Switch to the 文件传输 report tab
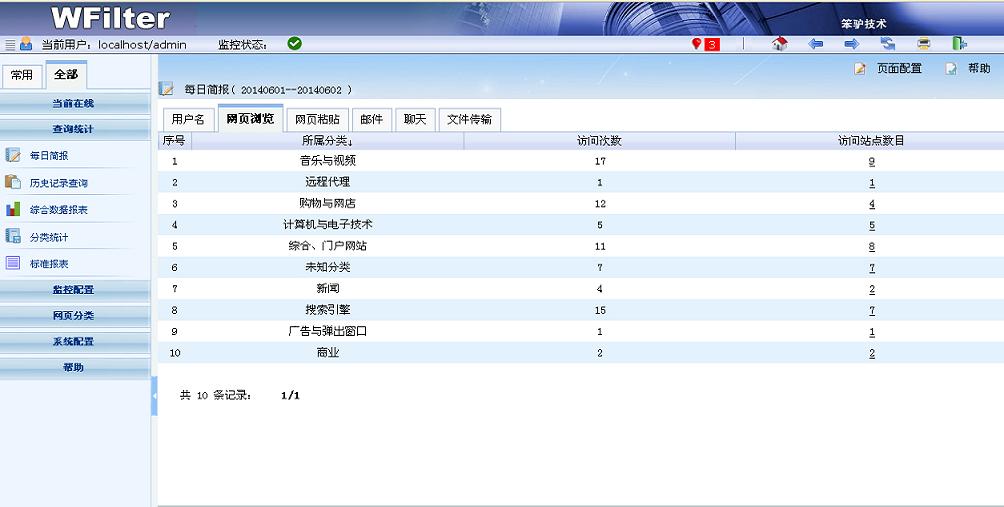The image size is (1004, 507). pyautogui.click(x=469, y=119)
